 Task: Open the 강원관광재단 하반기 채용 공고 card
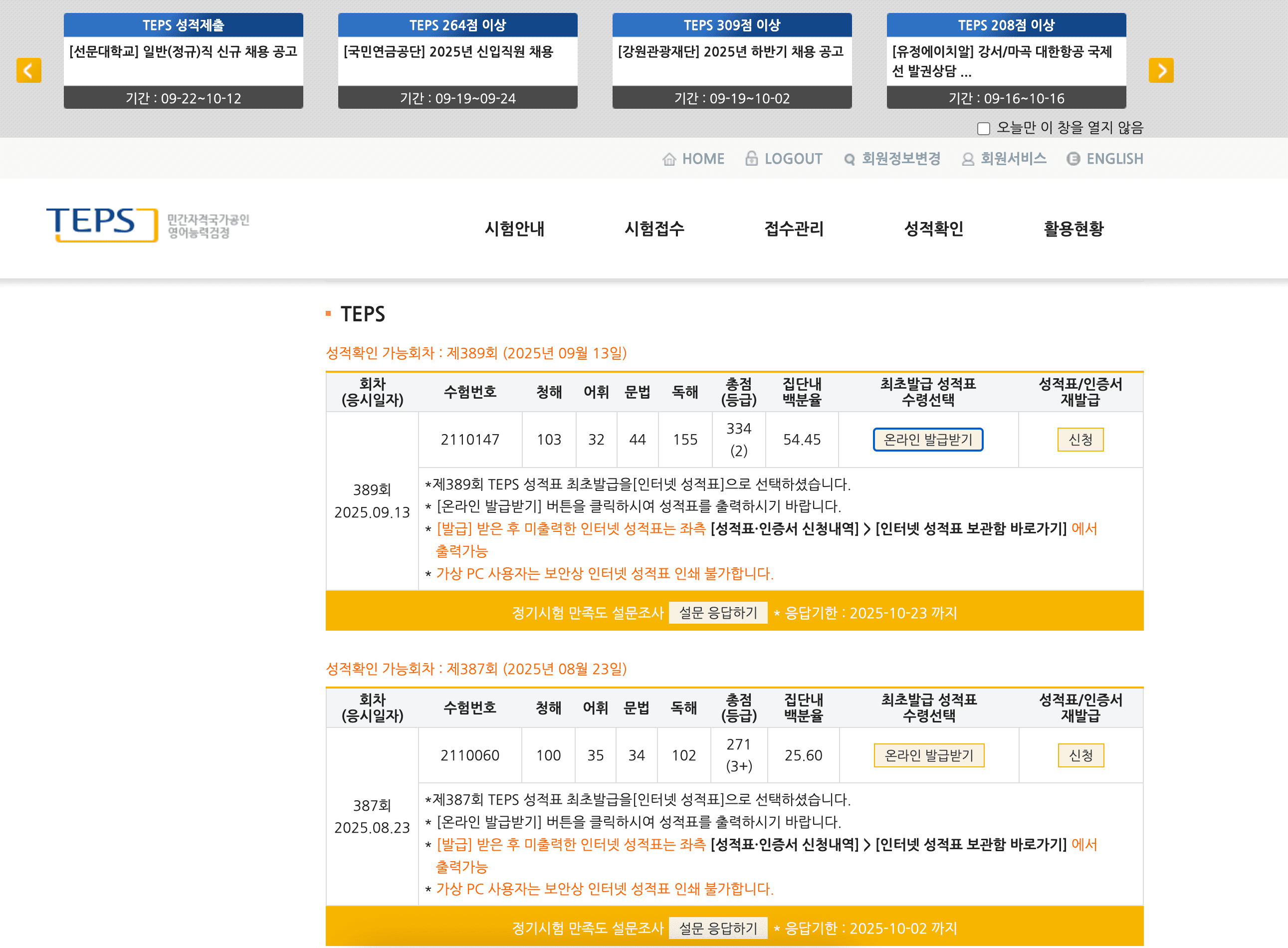point(732,61)
